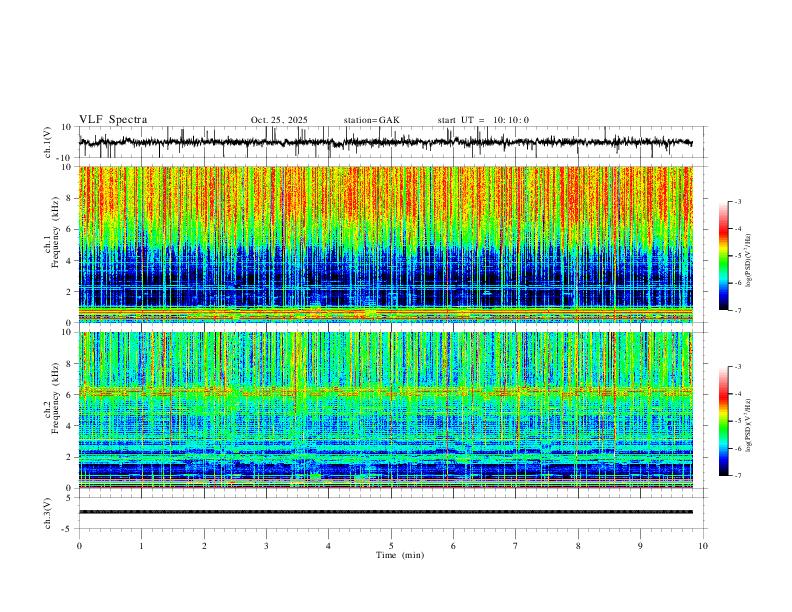The width and height of the screenshot is (792, 612).
Task: Click the "VLF Spectra" plot title
Action: [113, 120]
